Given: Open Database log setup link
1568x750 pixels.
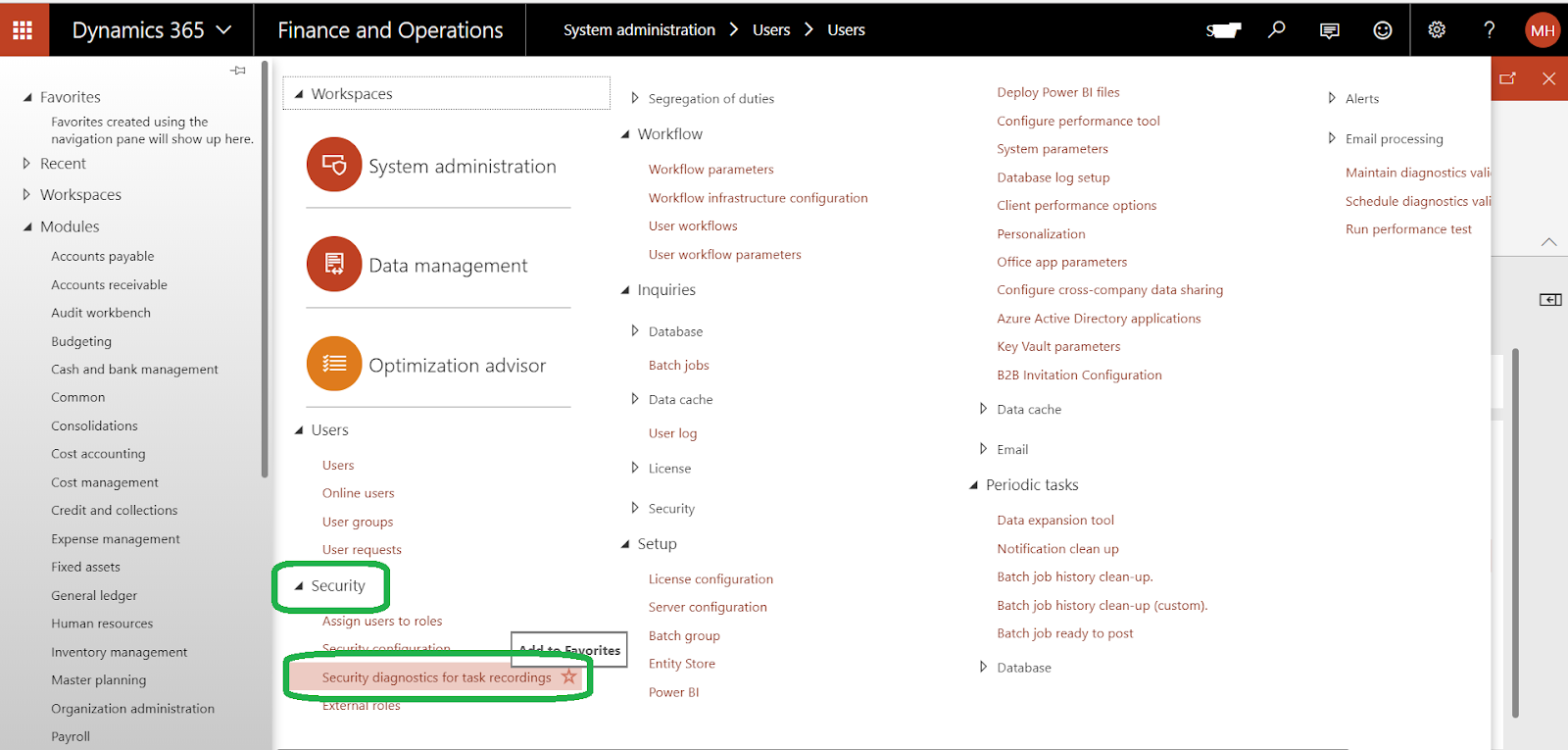Looking at the screenshot, I should click(1053, 177).
